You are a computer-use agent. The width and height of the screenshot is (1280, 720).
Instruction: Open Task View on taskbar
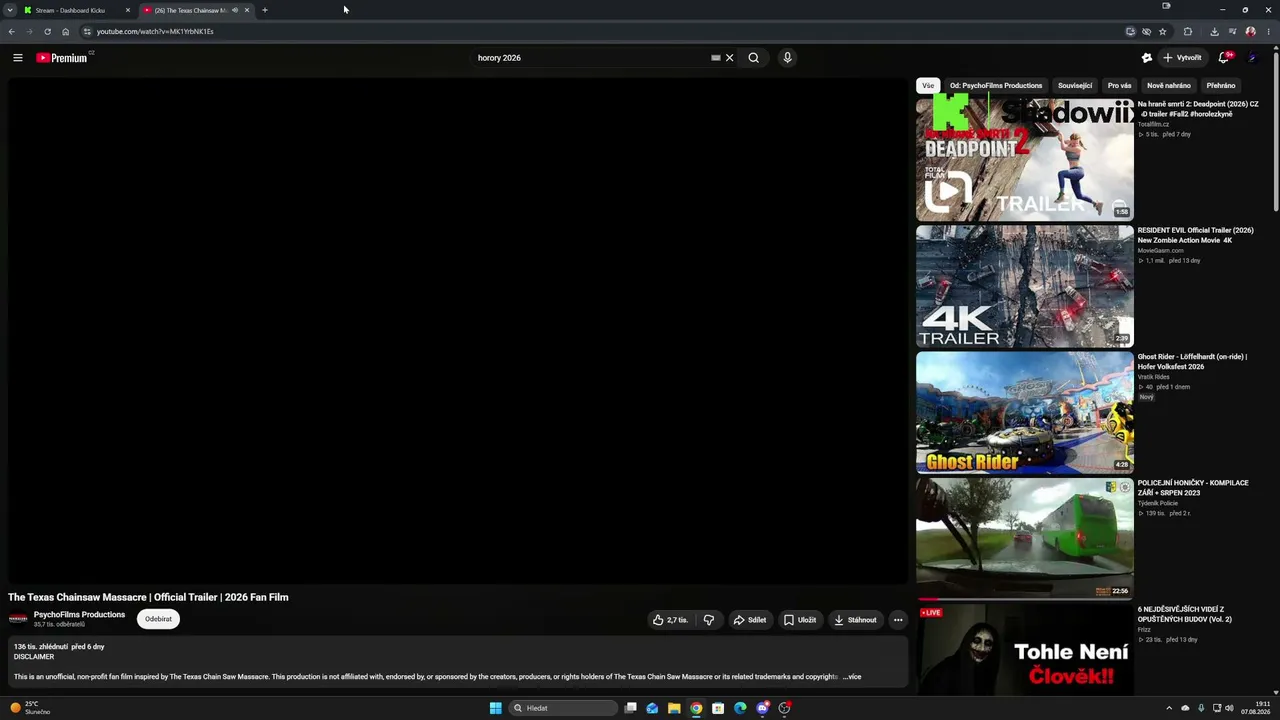tap(630, 708)
